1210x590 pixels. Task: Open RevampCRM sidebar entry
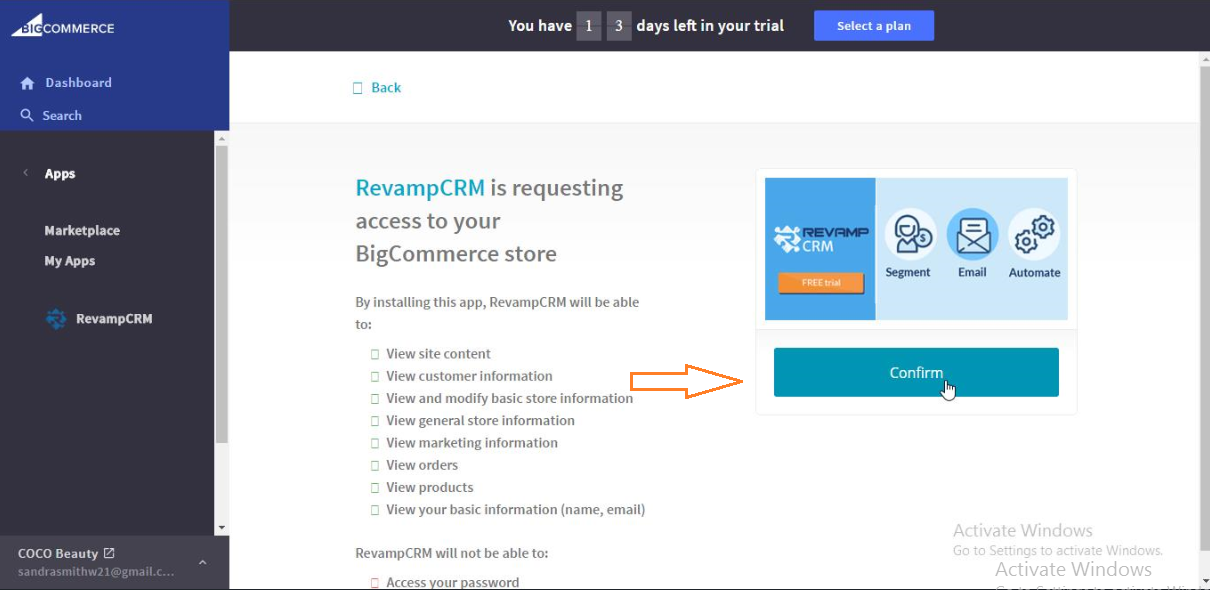pos(114,319)
